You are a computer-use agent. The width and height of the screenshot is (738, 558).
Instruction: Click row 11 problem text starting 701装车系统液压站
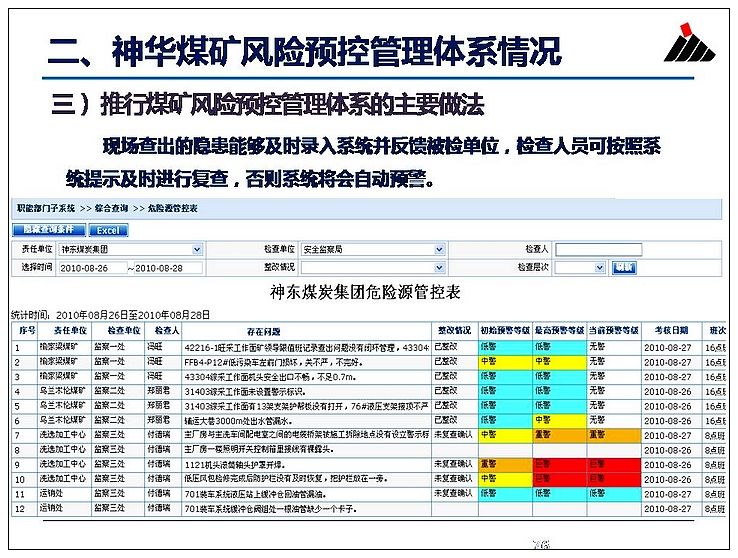click(256, 494)
